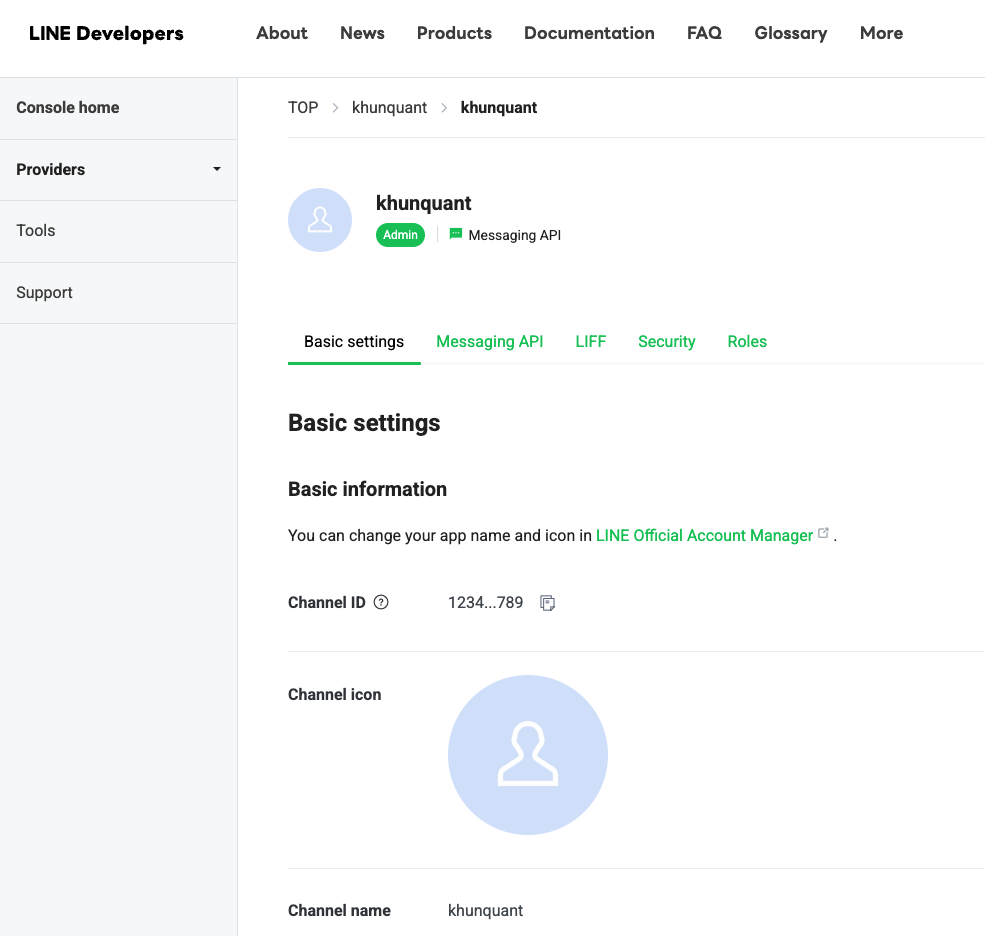The height and width of the screenshot is (936, 985).
Task: Open the Documentation page
Action: pos(589,33)
